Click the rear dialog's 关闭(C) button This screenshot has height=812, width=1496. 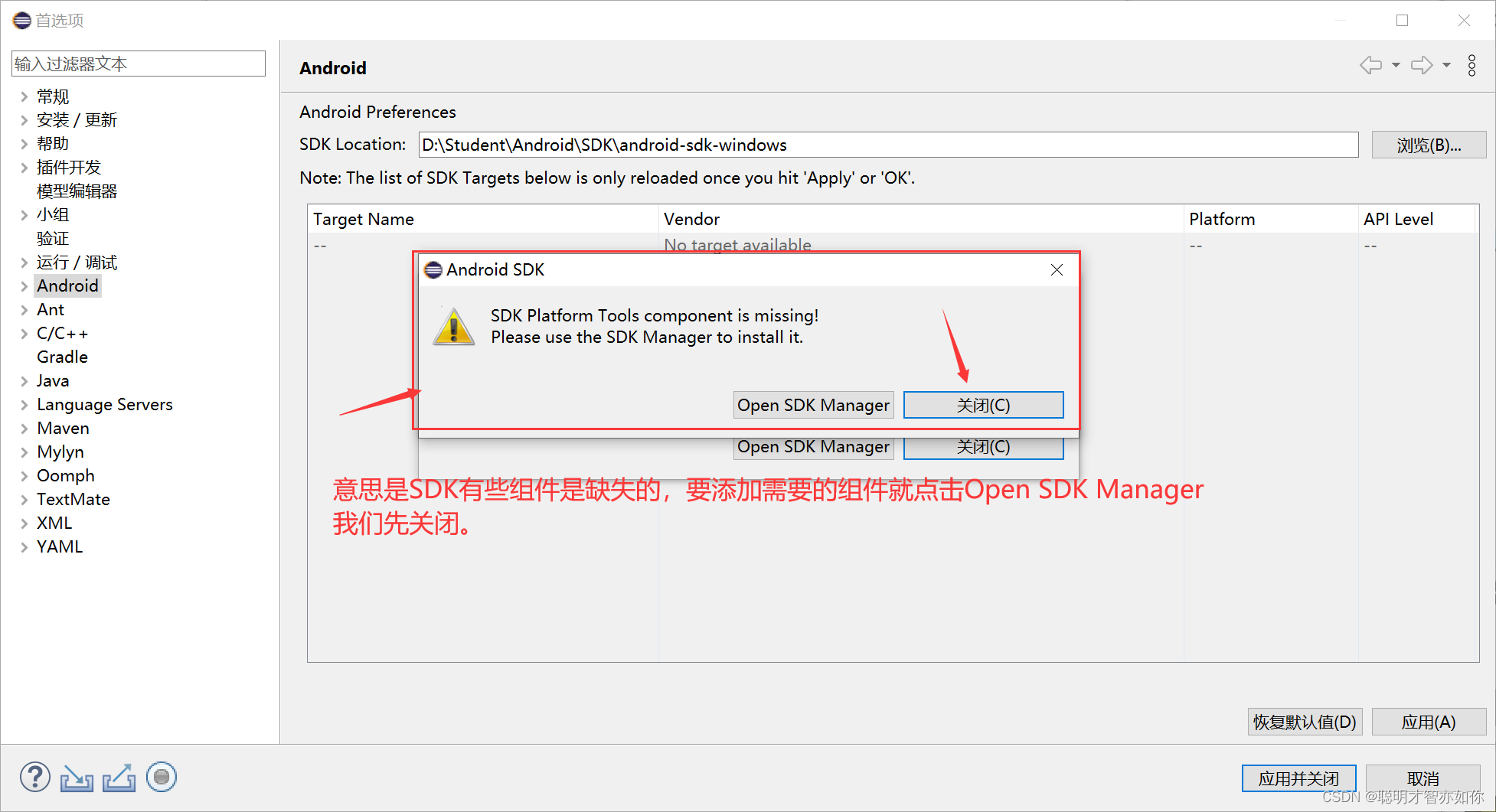click(984, 448)
